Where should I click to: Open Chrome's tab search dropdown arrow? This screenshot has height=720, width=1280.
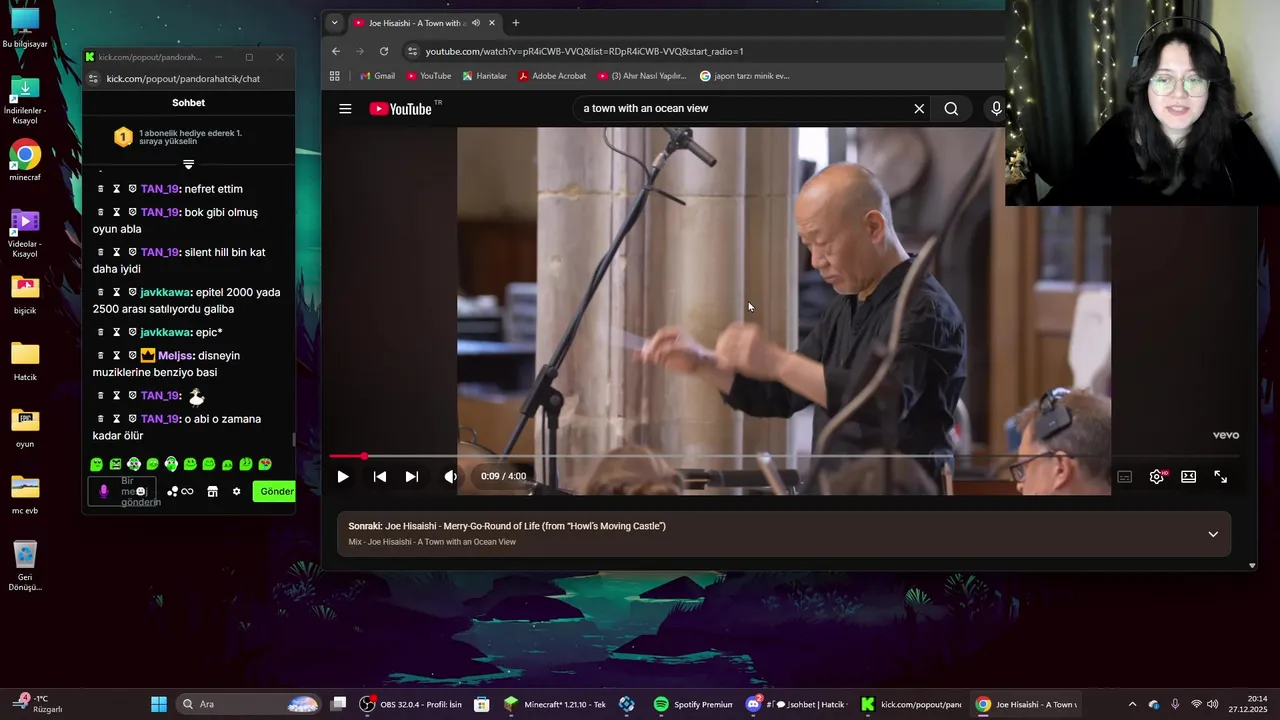pos(334,23)
